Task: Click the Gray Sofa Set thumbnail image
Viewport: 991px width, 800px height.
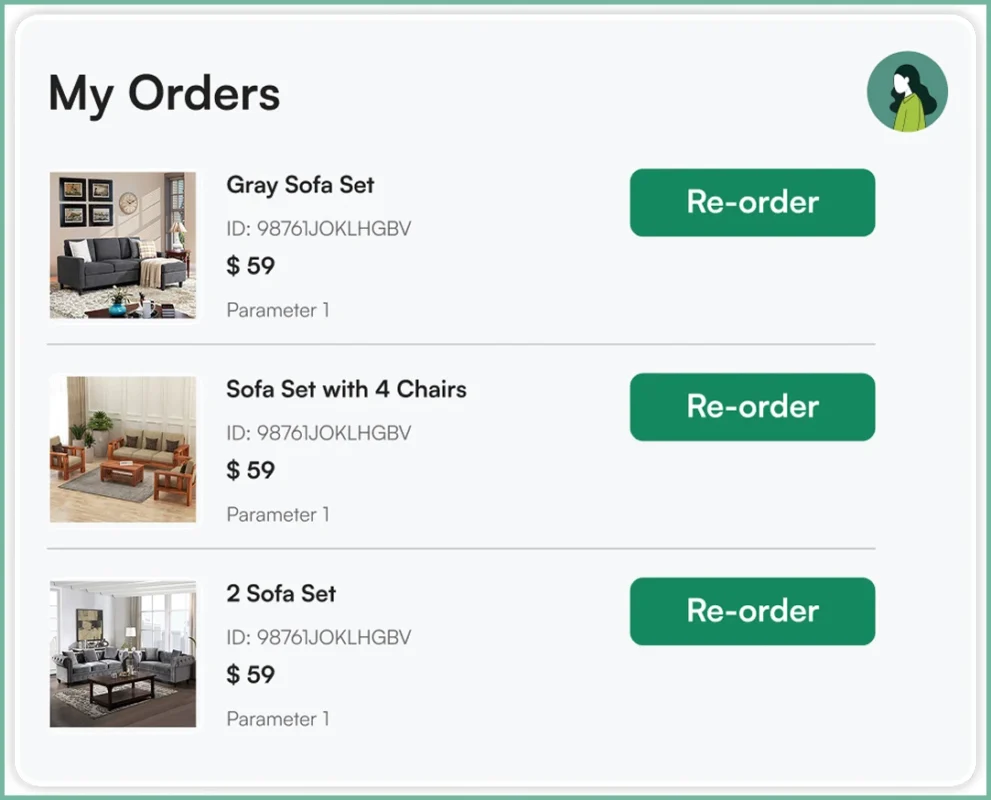Action: click(x=123, y=246)
